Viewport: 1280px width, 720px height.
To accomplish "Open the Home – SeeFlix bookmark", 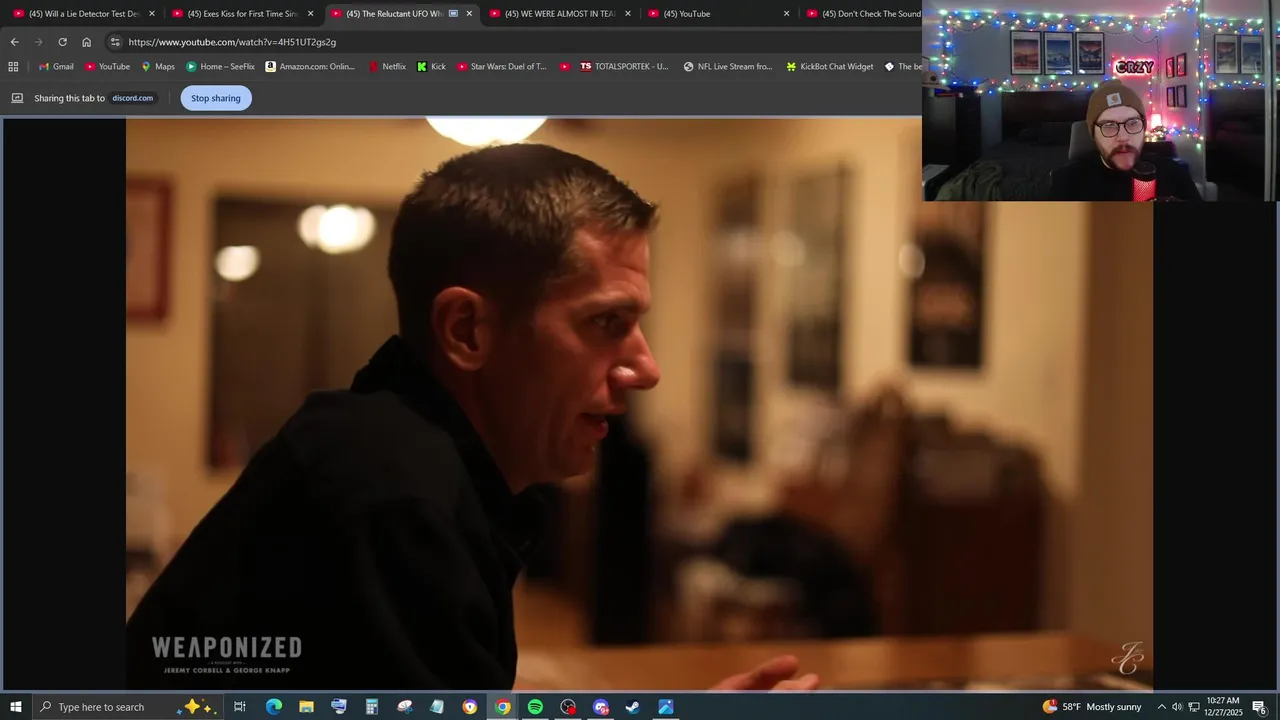I will (x=220, y=67).
